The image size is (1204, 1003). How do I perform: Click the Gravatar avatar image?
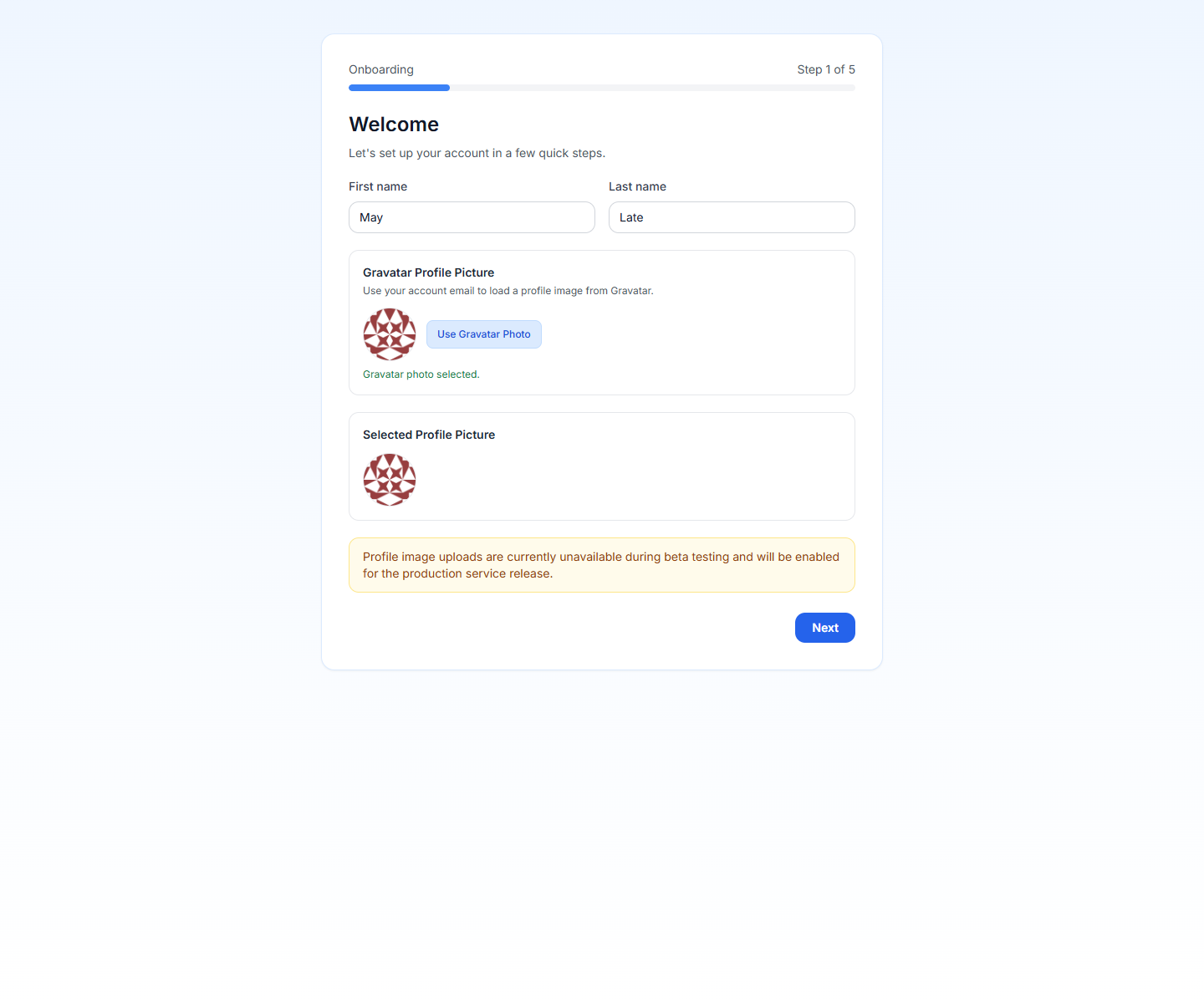click(x=389, y=333)
